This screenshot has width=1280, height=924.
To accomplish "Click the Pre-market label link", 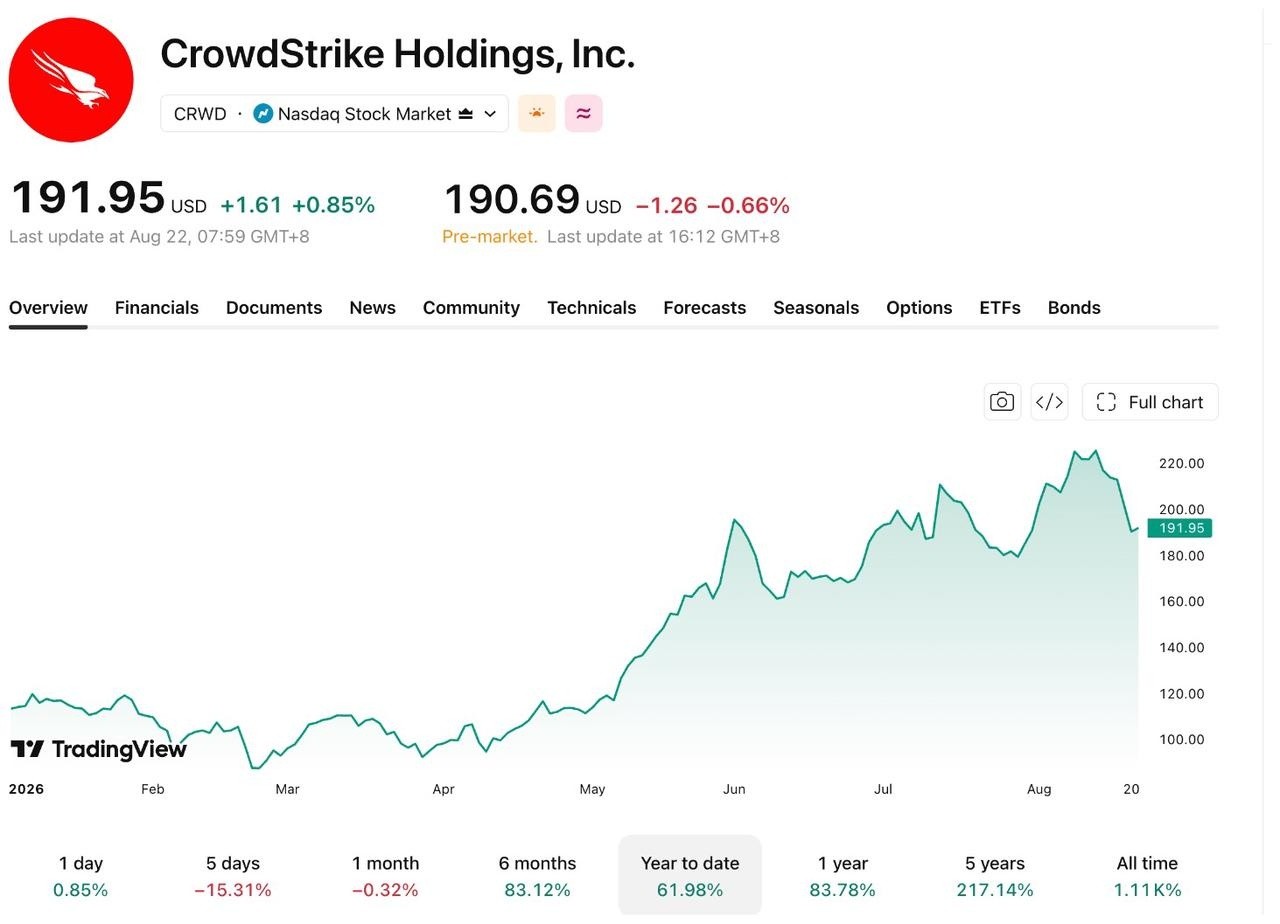I will (490, 237).
